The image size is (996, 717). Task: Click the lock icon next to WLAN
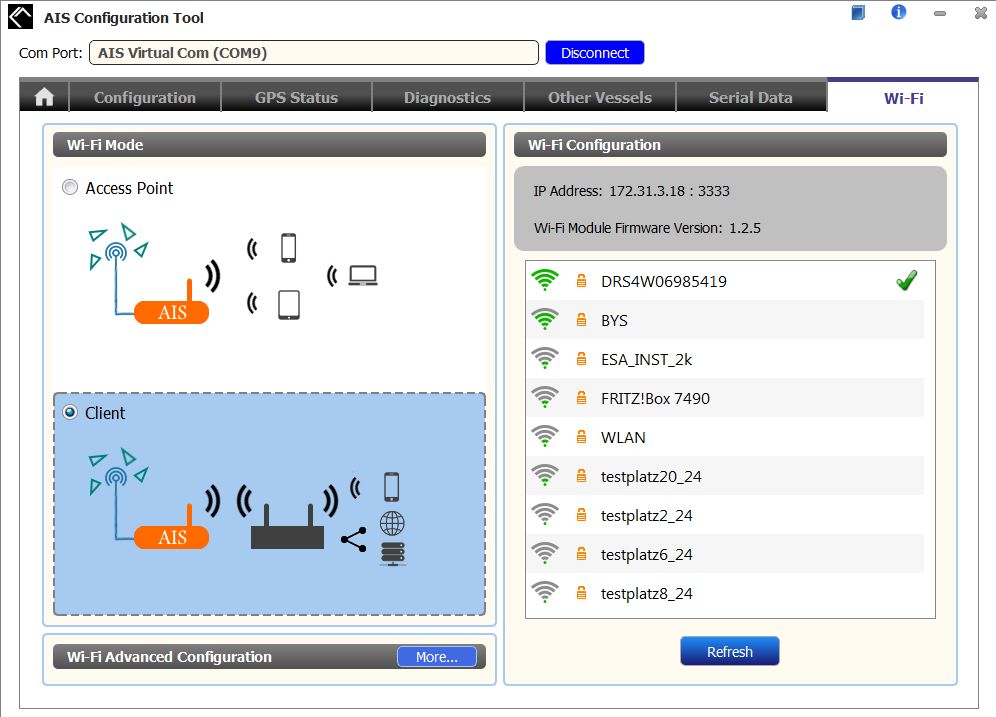pyautogui.click(x=581, y=438)
